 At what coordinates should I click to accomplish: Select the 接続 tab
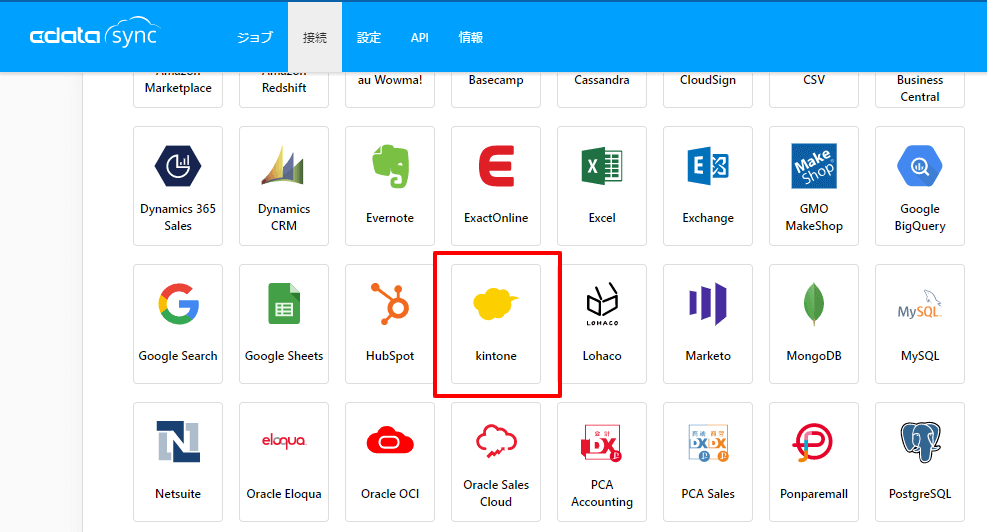tap(315, 37)
